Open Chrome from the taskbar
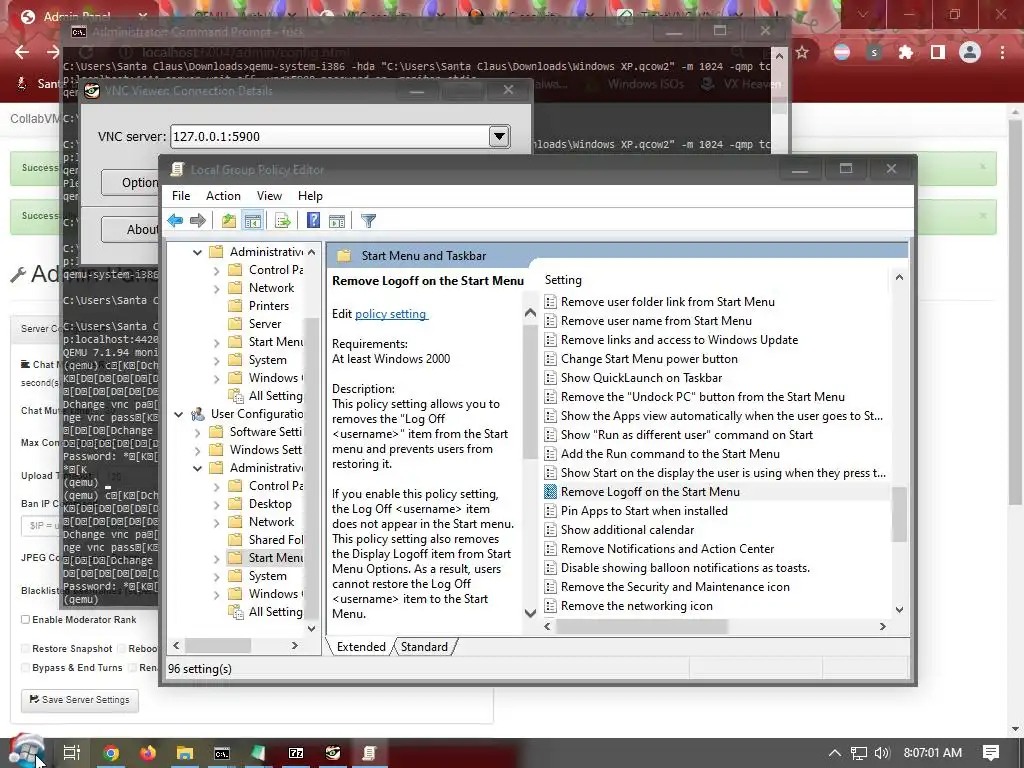Image resolution: width=1024 pixels, height=768 pixels. tap(111, 753)
